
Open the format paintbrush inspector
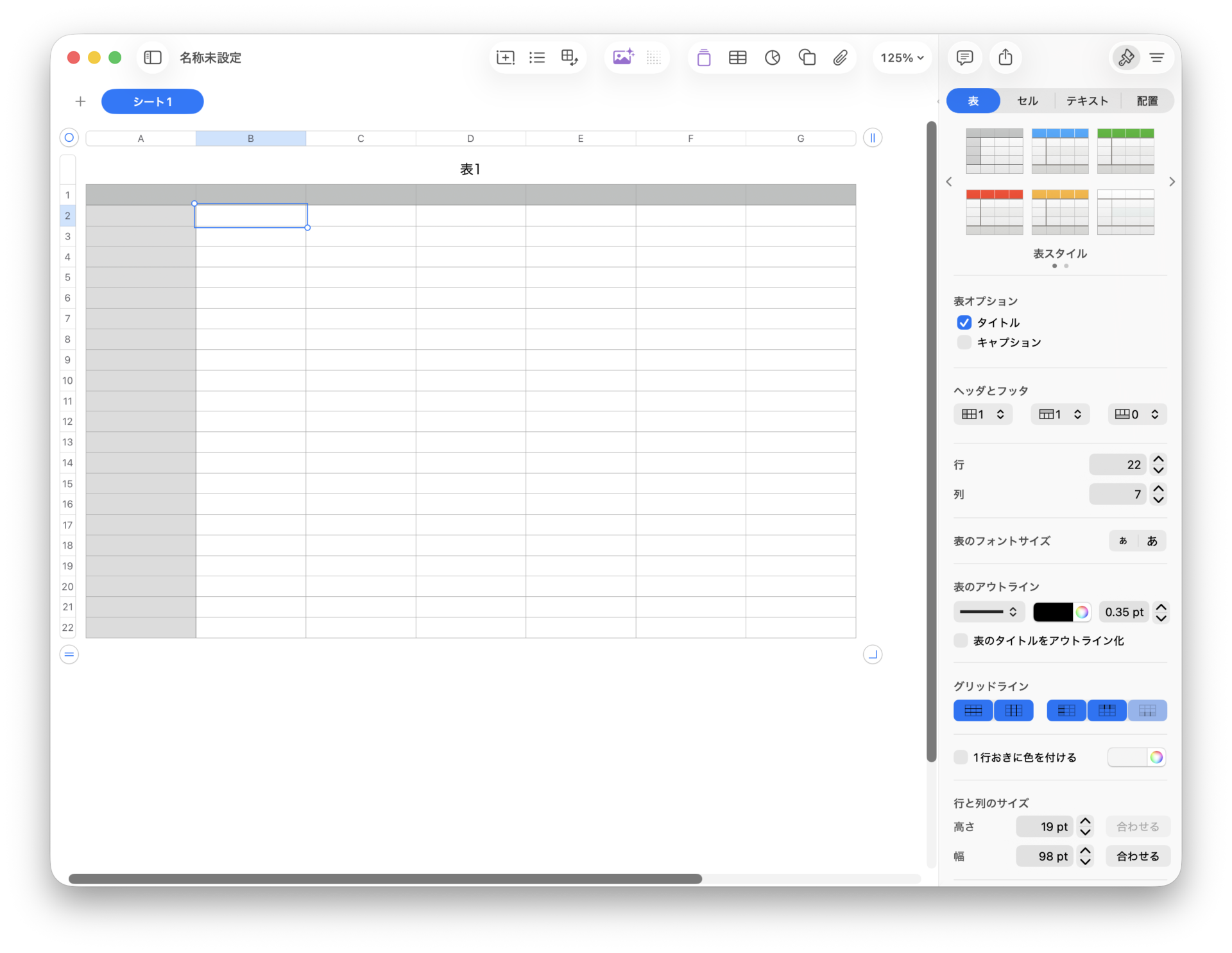point(1125,58)
